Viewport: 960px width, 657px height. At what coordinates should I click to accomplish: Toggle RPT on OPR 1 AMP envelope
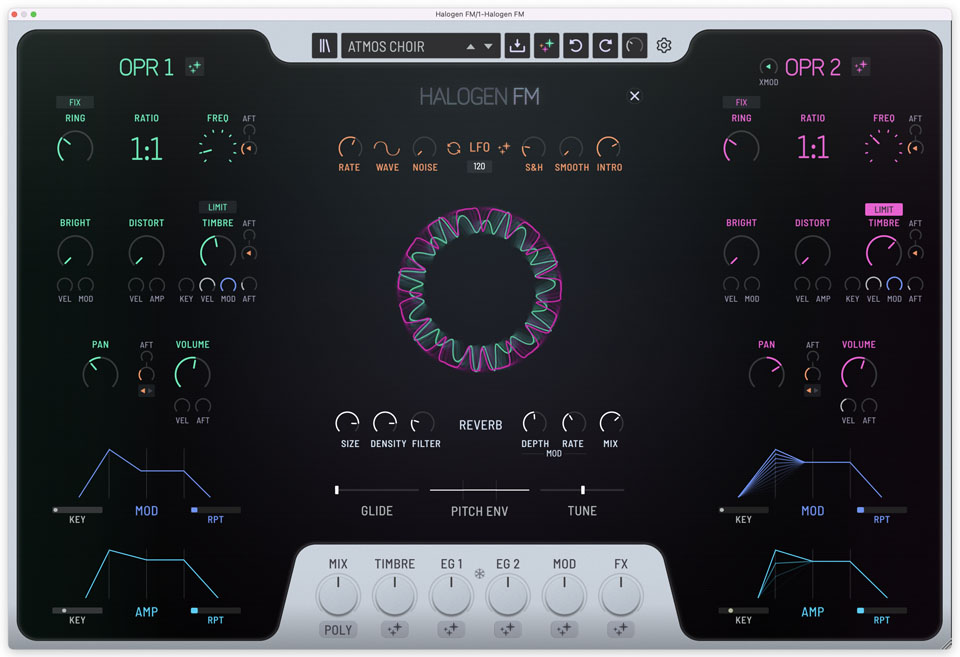point(216,610)
